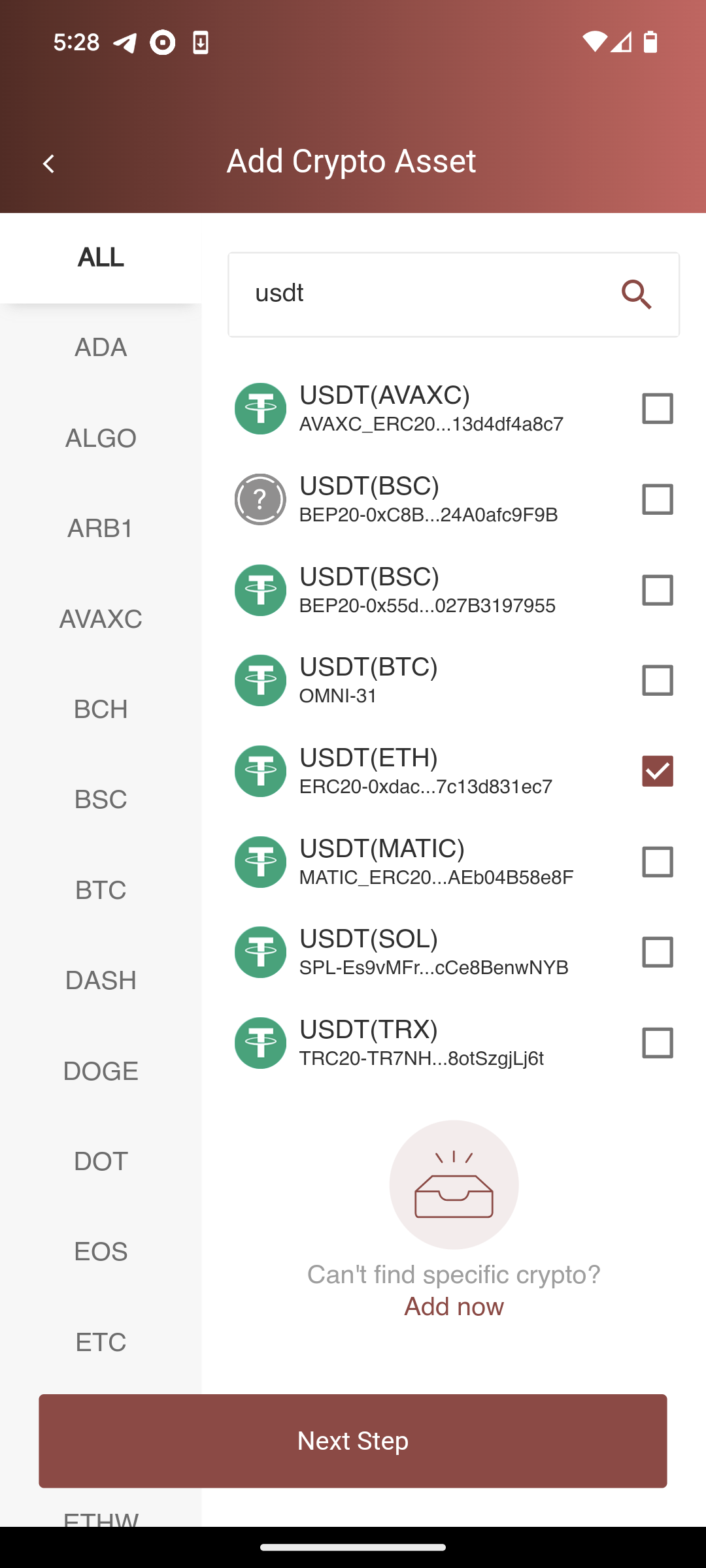Tap the USDT(TRX) Tether logo
The image size is (706, 1568).
pyautogui.click(x=260, y=1043)
